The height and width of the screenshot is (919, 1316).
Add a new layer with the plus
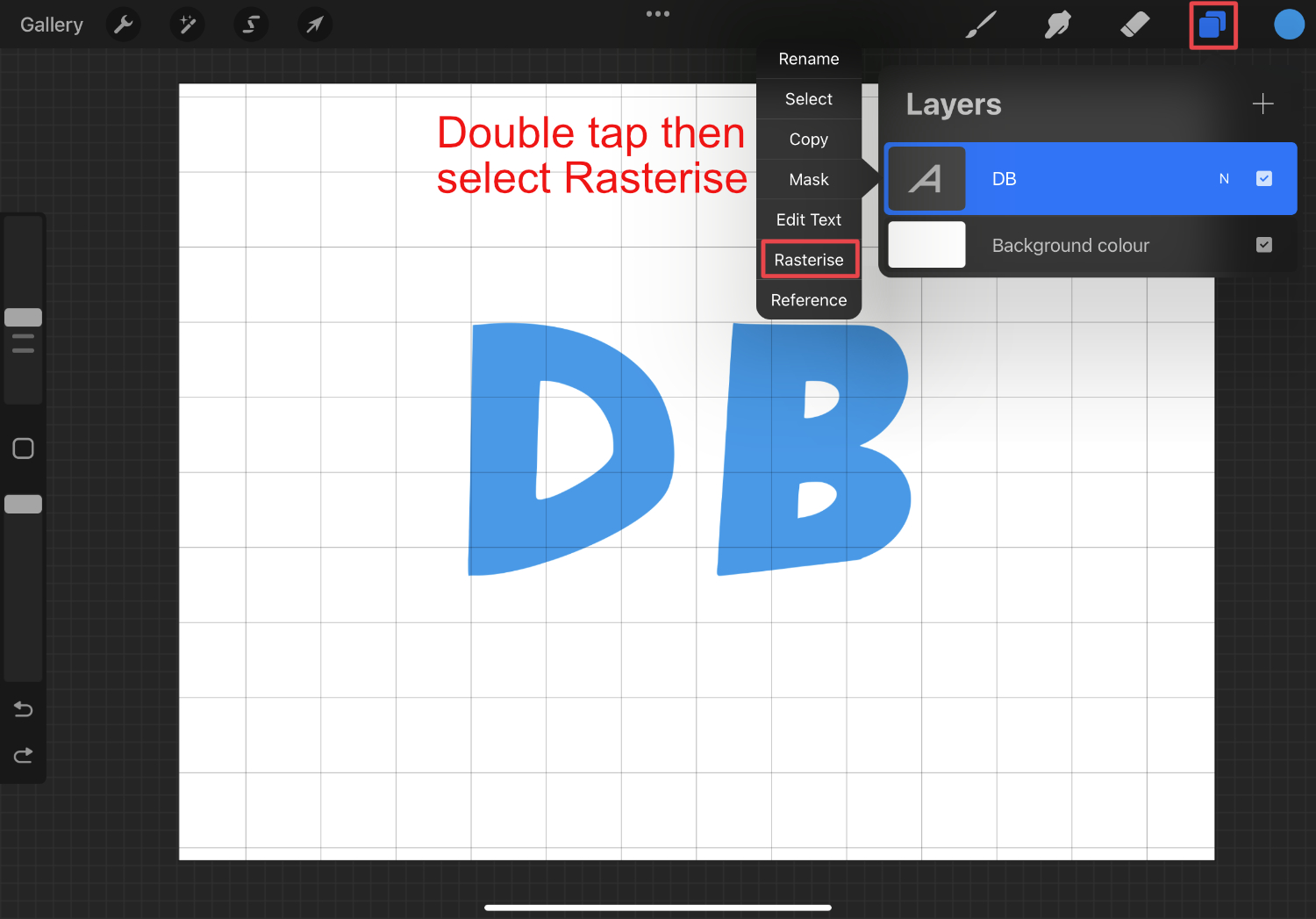coord(1263,104)
